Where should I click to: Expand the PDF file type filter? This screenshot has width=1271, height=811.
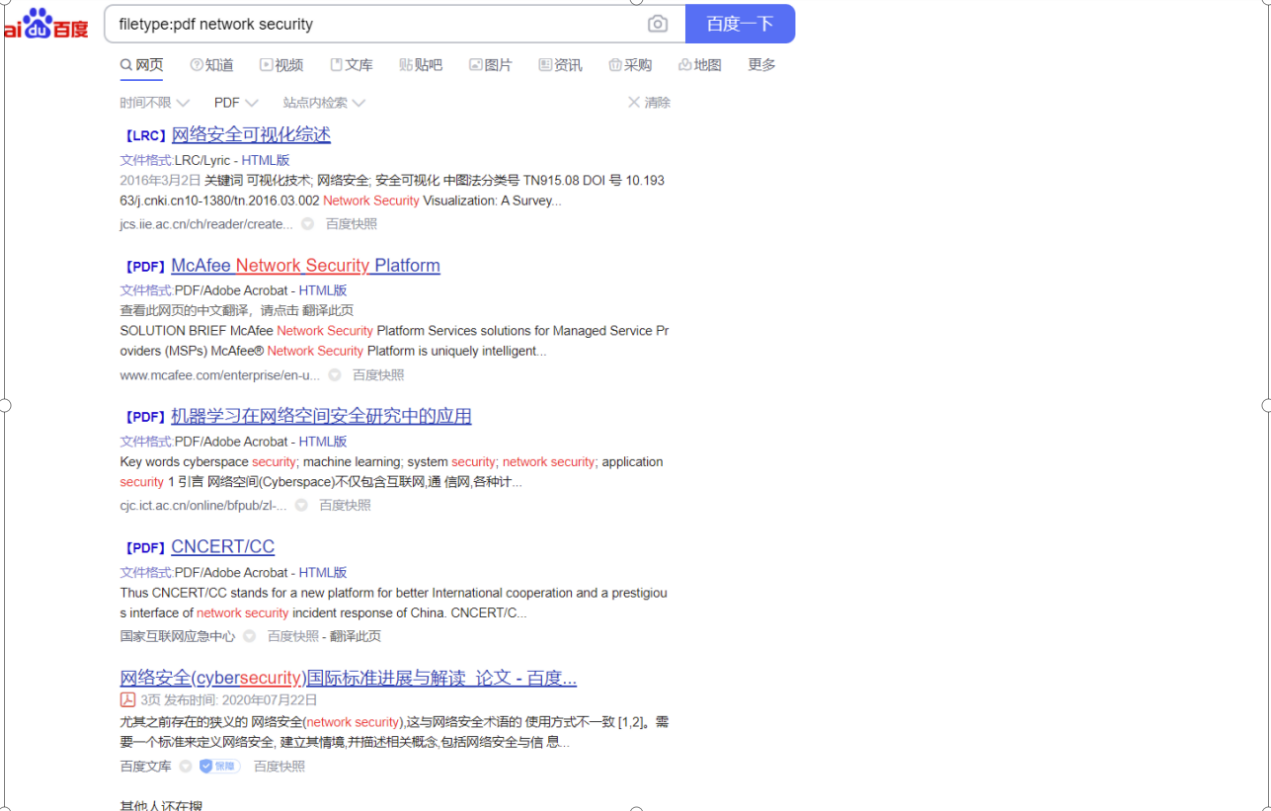[236, 103]
